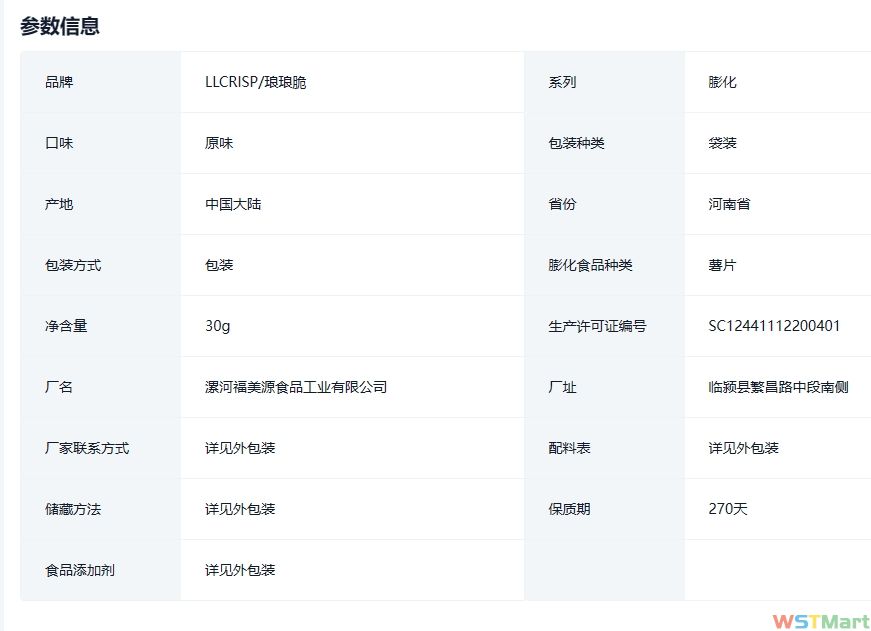Click the 中国大陆 origin value
The width and height of the screenshot is (871, 631).
click(x=233, y=204)
